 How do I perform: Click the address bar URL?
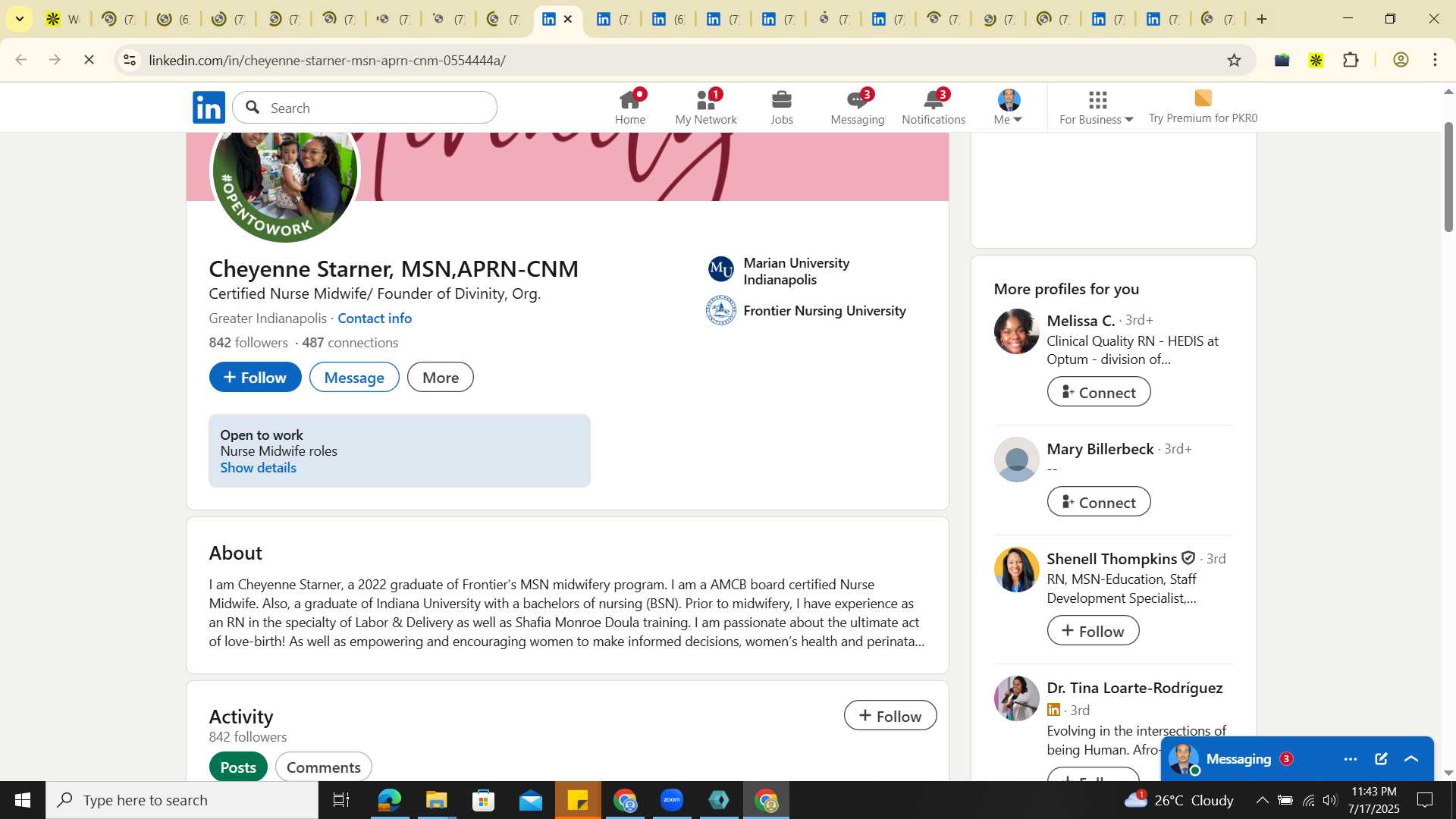[x=327, y=60]
